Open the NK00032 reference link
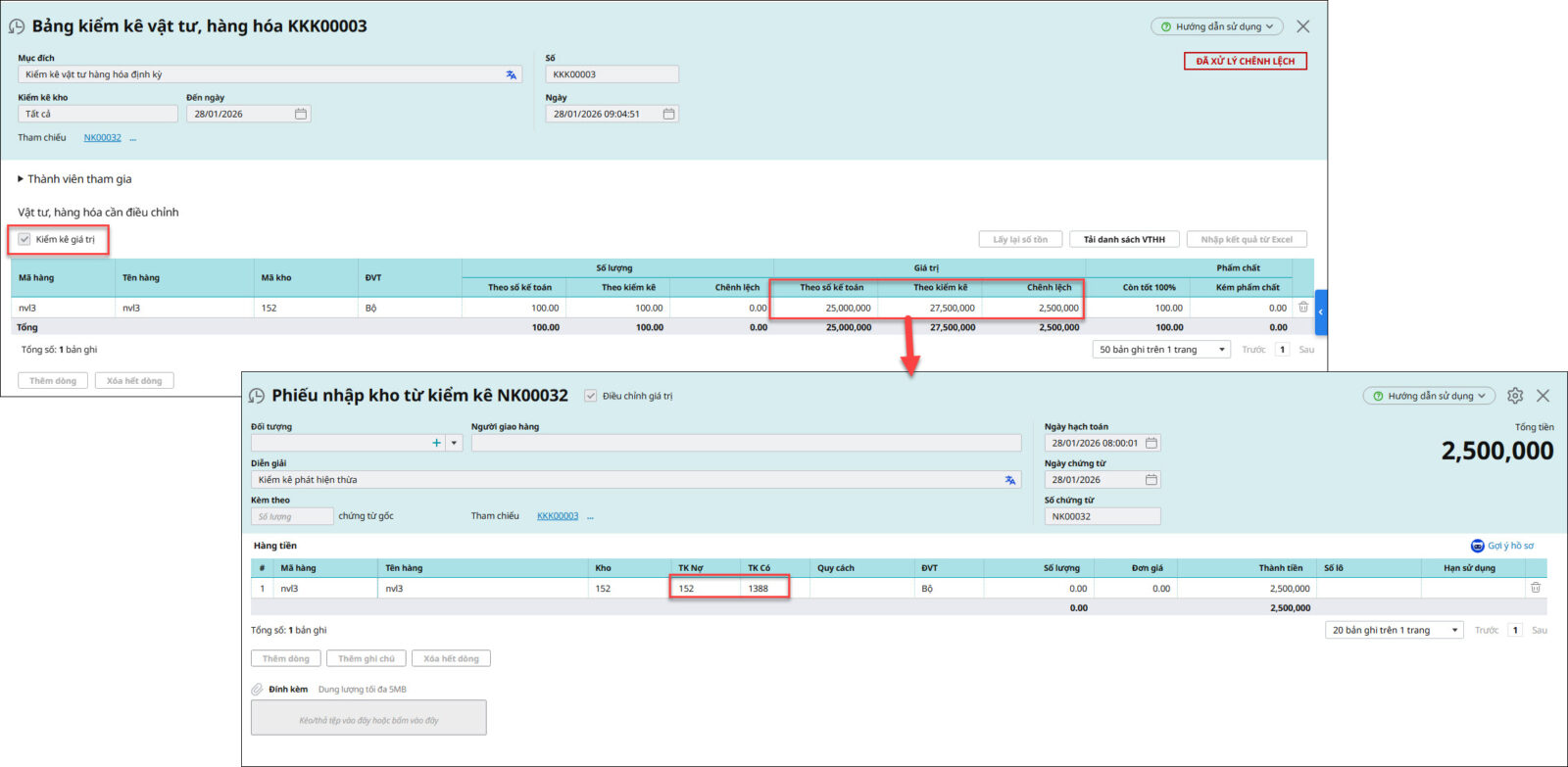The image size is (1568, 767). (102, 138)
